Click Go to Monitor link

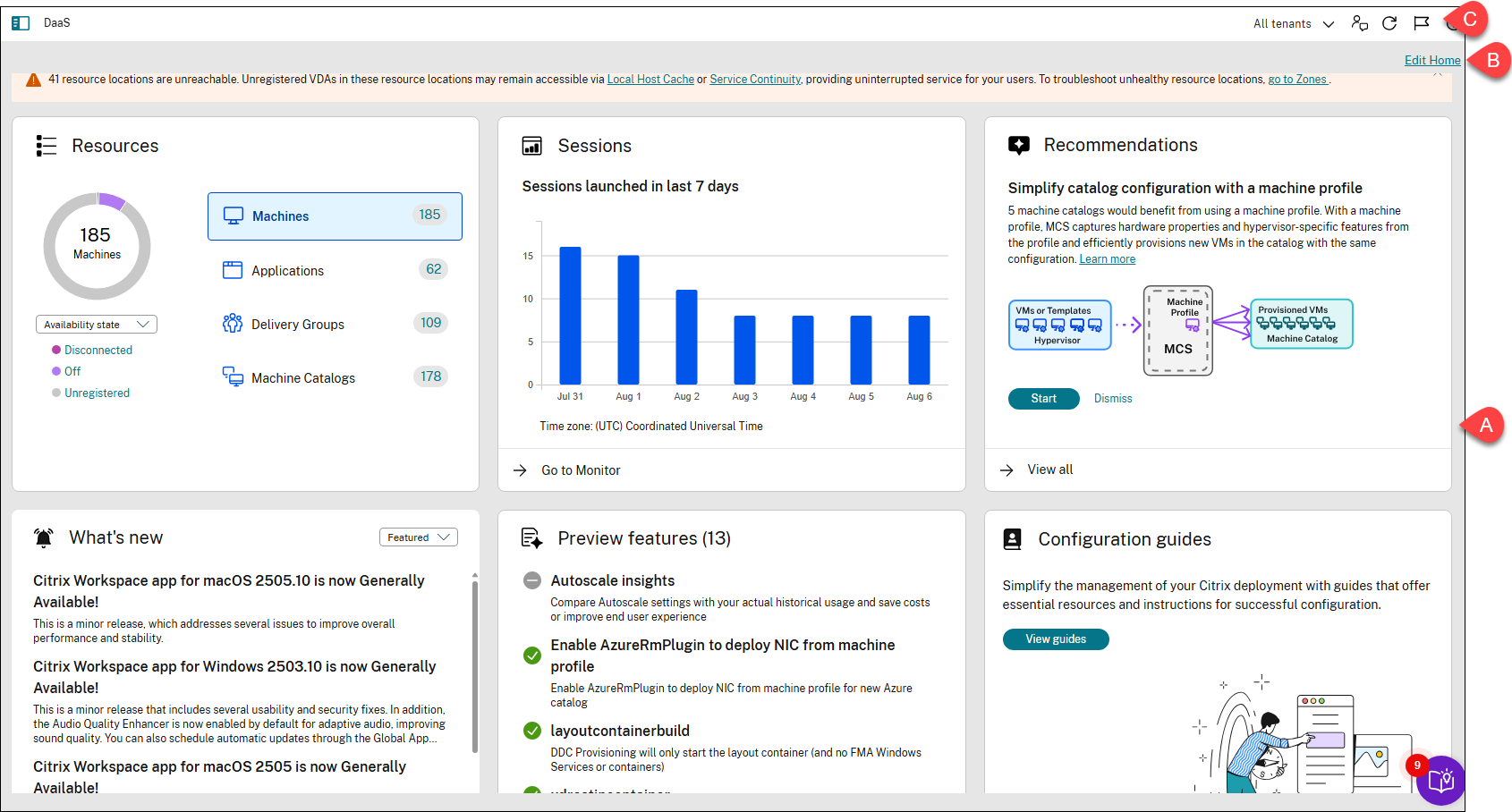pos(580,470)
